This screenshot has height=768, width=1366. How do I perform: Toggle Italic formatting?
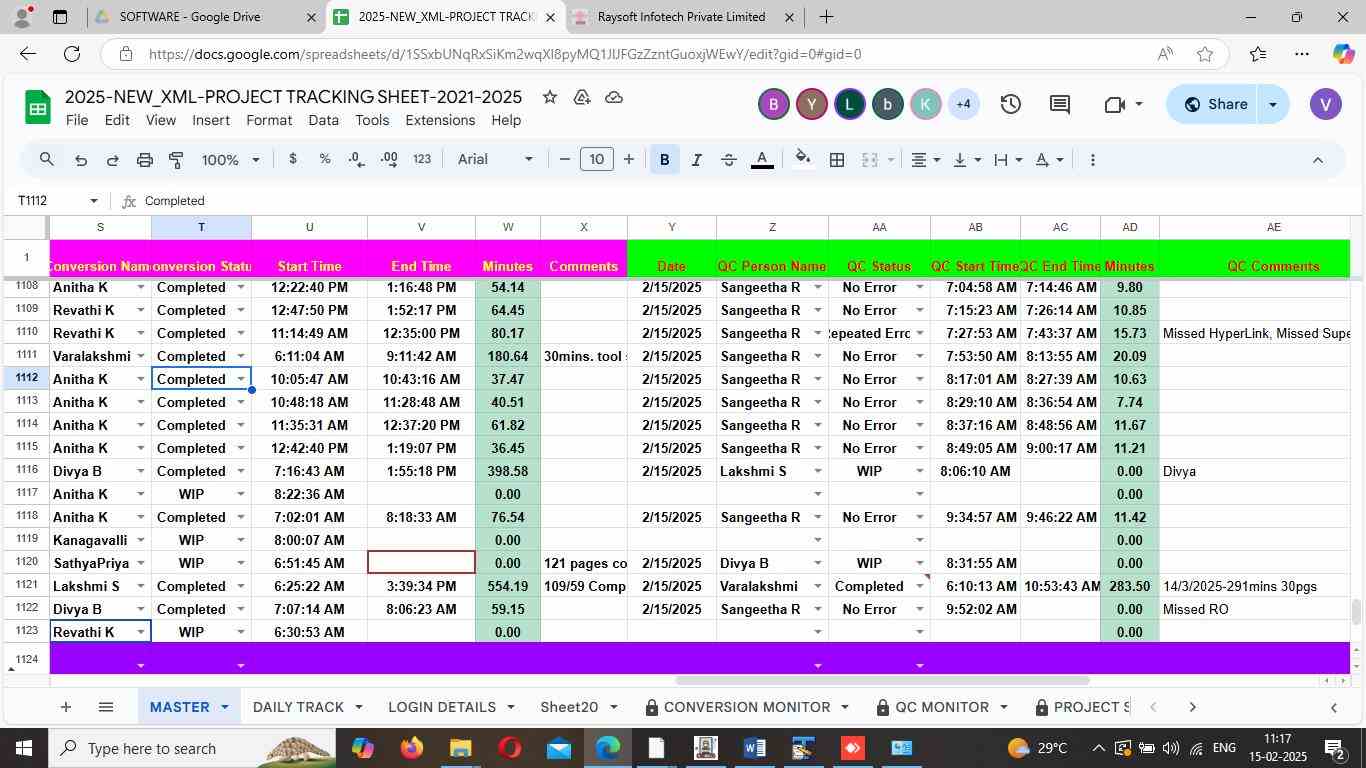click(x=696, y=160)
